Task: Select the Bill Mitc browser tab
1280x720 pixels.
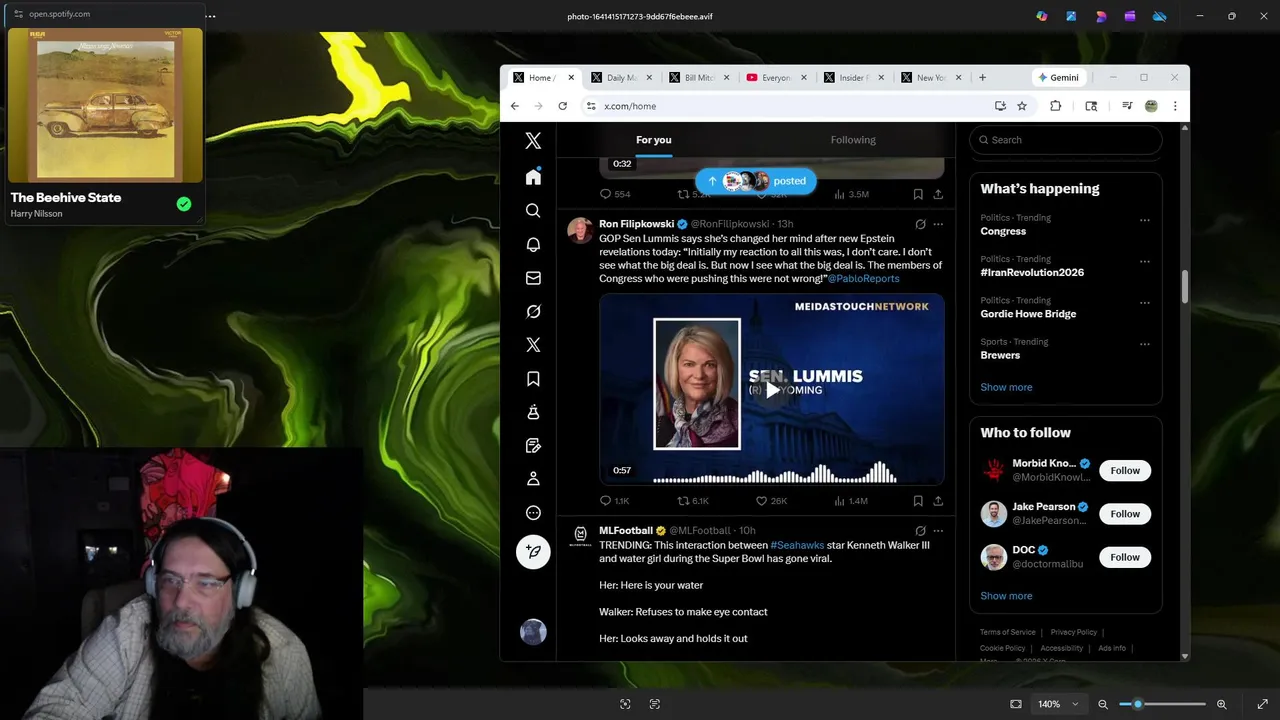Action: tap(699, 78)
